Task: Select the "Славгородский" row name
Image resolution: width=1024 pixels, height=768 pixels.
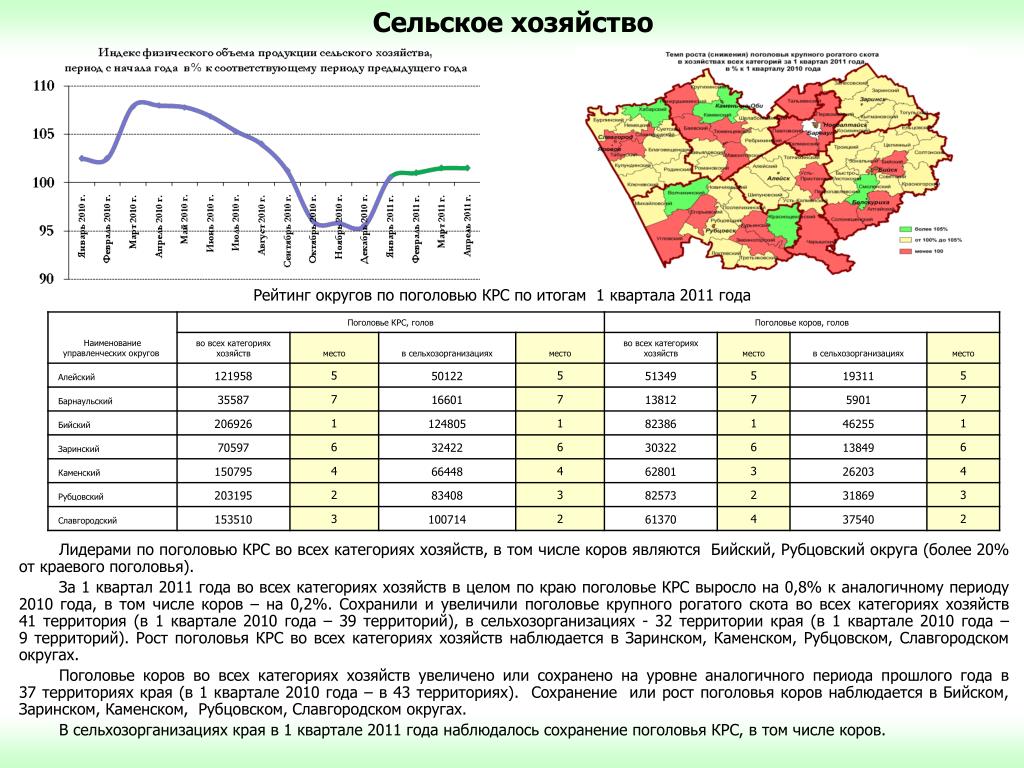Action: point(88,521)
